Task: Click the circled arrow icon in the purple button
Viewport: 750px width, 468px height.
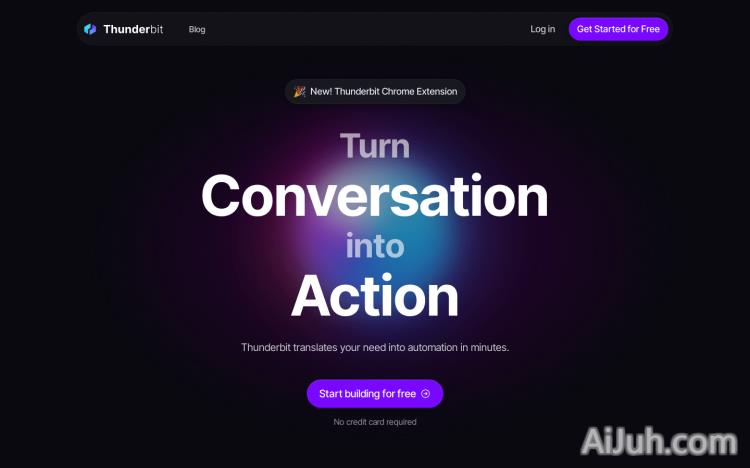Action: coord(425,393)
